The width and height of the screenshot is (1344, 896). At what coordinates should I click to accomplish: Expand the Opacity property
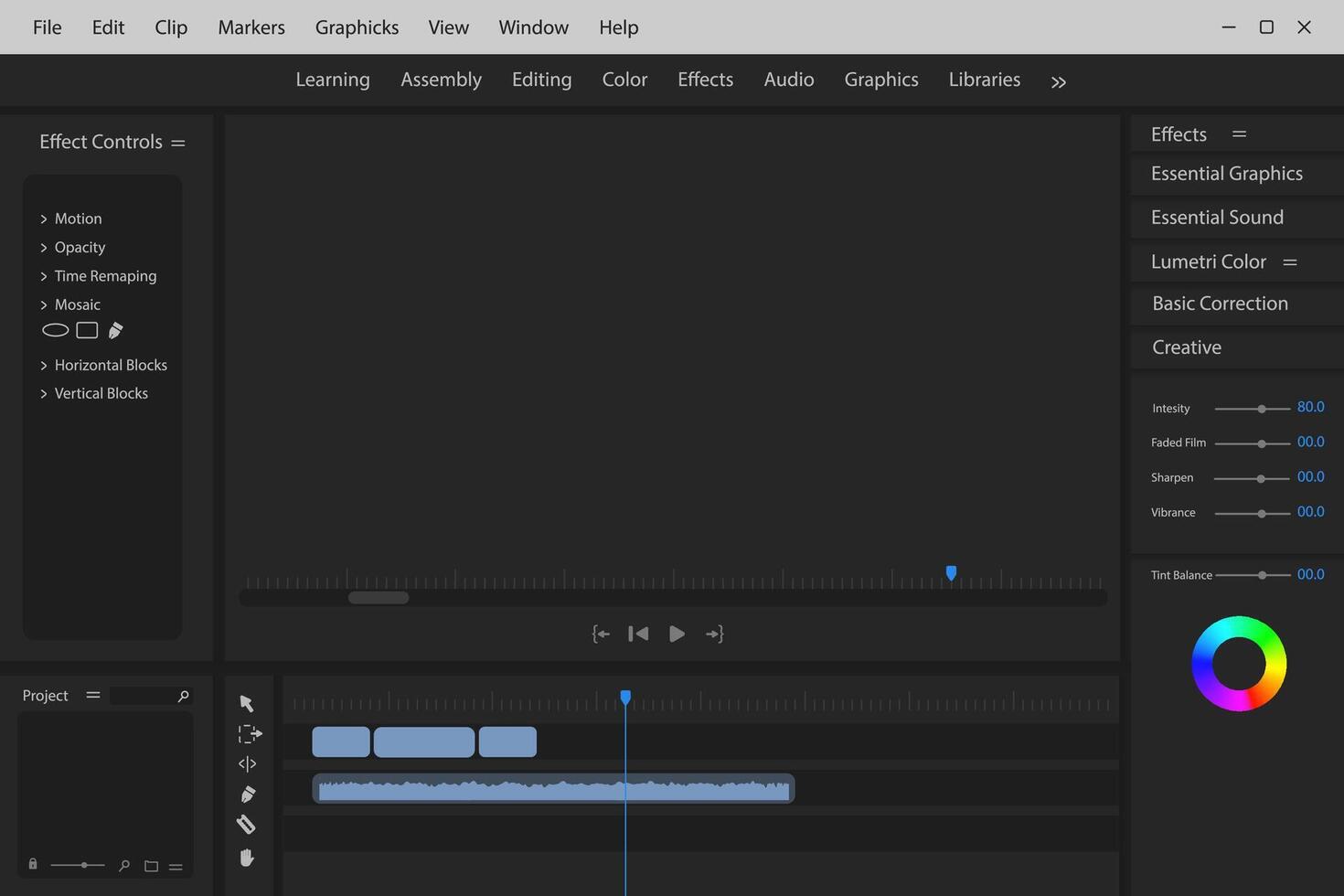[43, 248]
